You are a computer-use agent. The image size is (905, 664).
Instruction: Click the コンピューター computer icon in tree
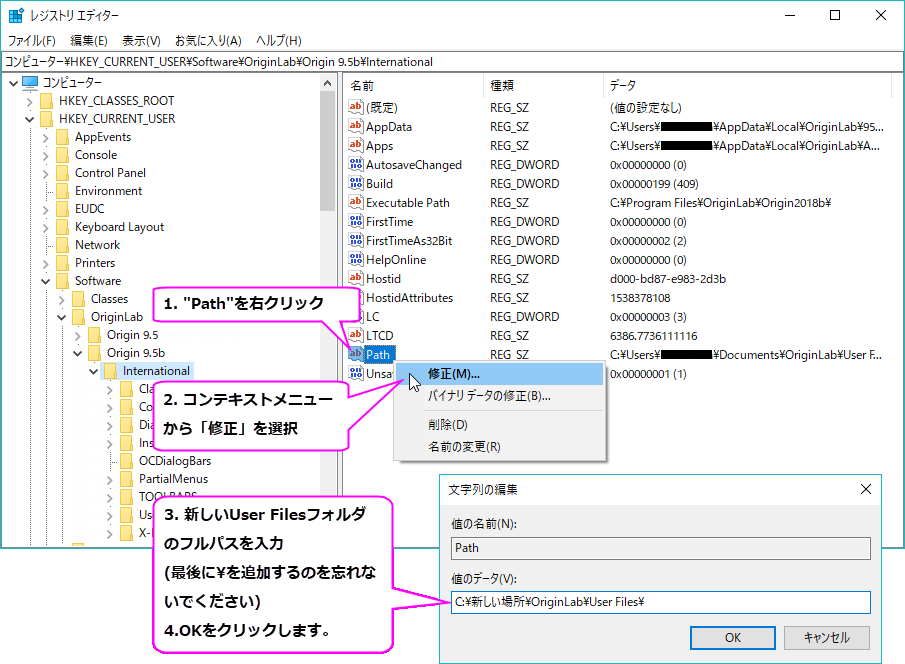(30, 83)
